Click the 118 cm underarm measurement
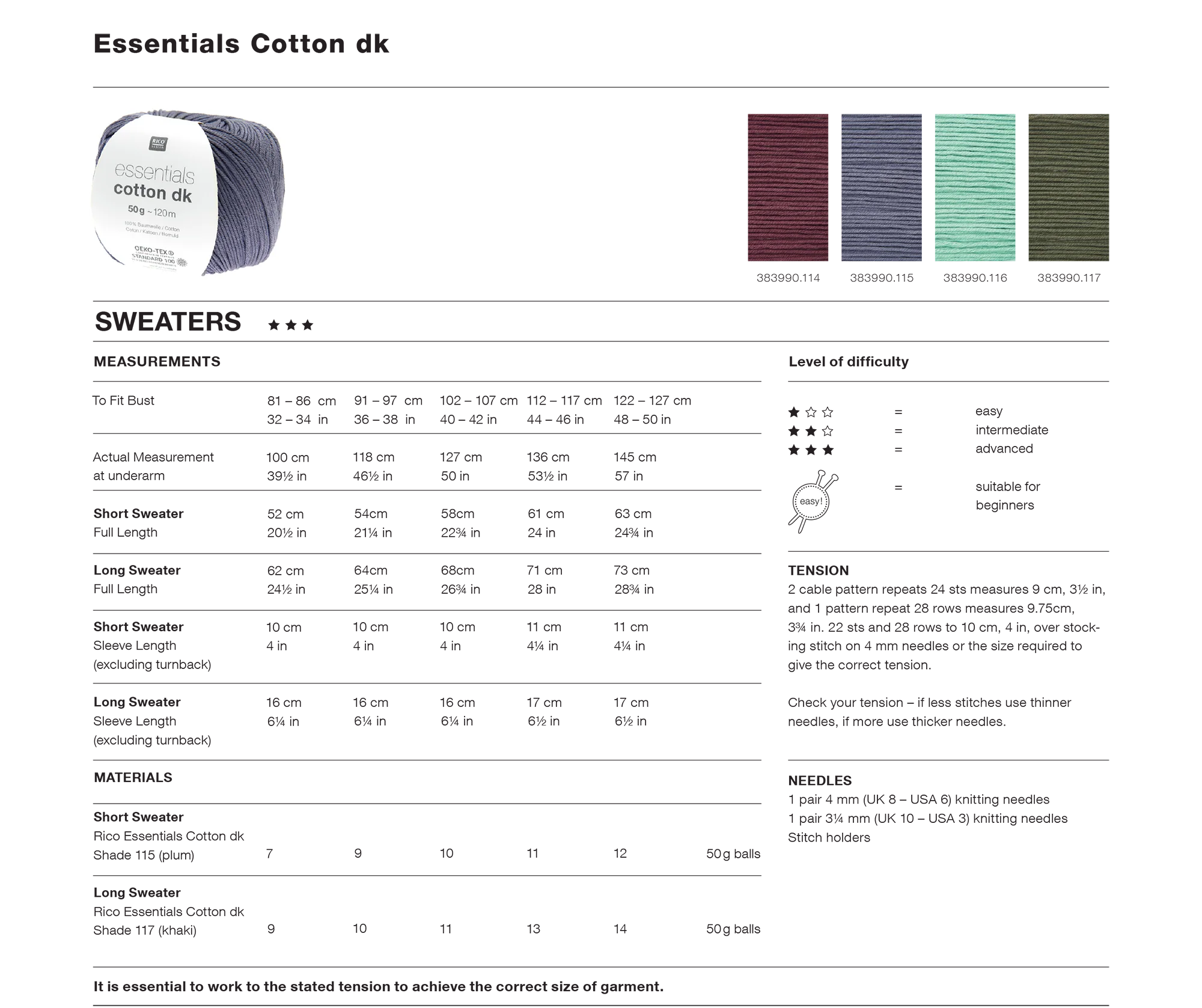The image size is (1202, 1008). click(x=374, y=457)
